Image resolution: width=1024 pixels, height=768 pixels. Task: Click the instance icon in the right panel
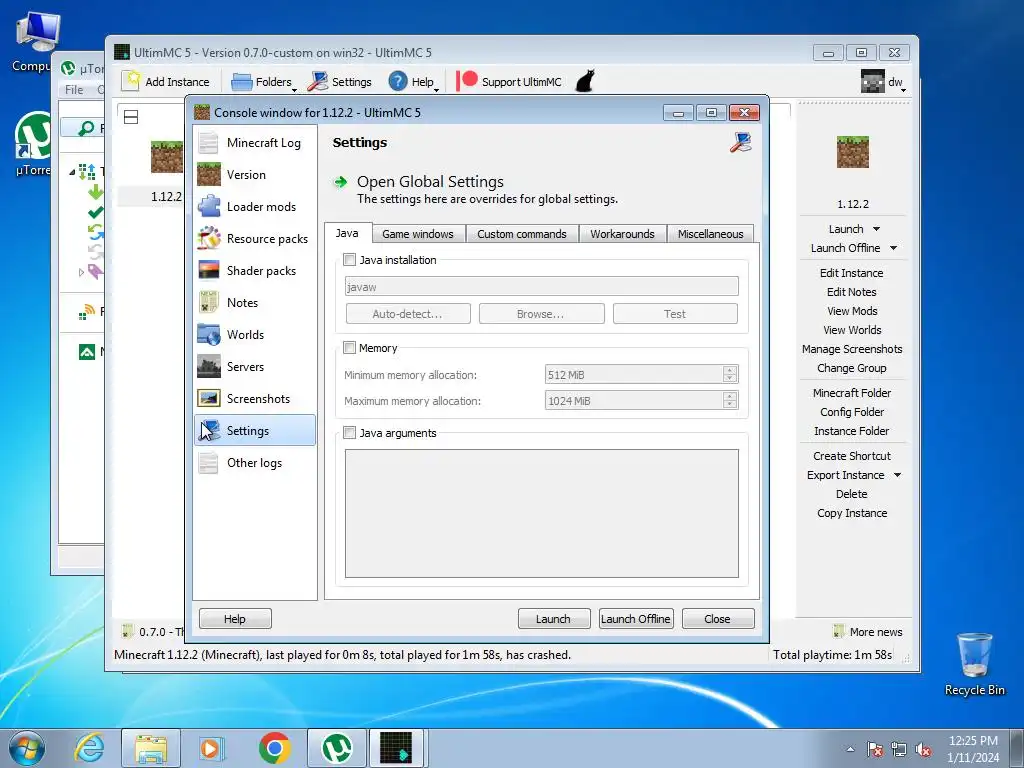[852, 152]
